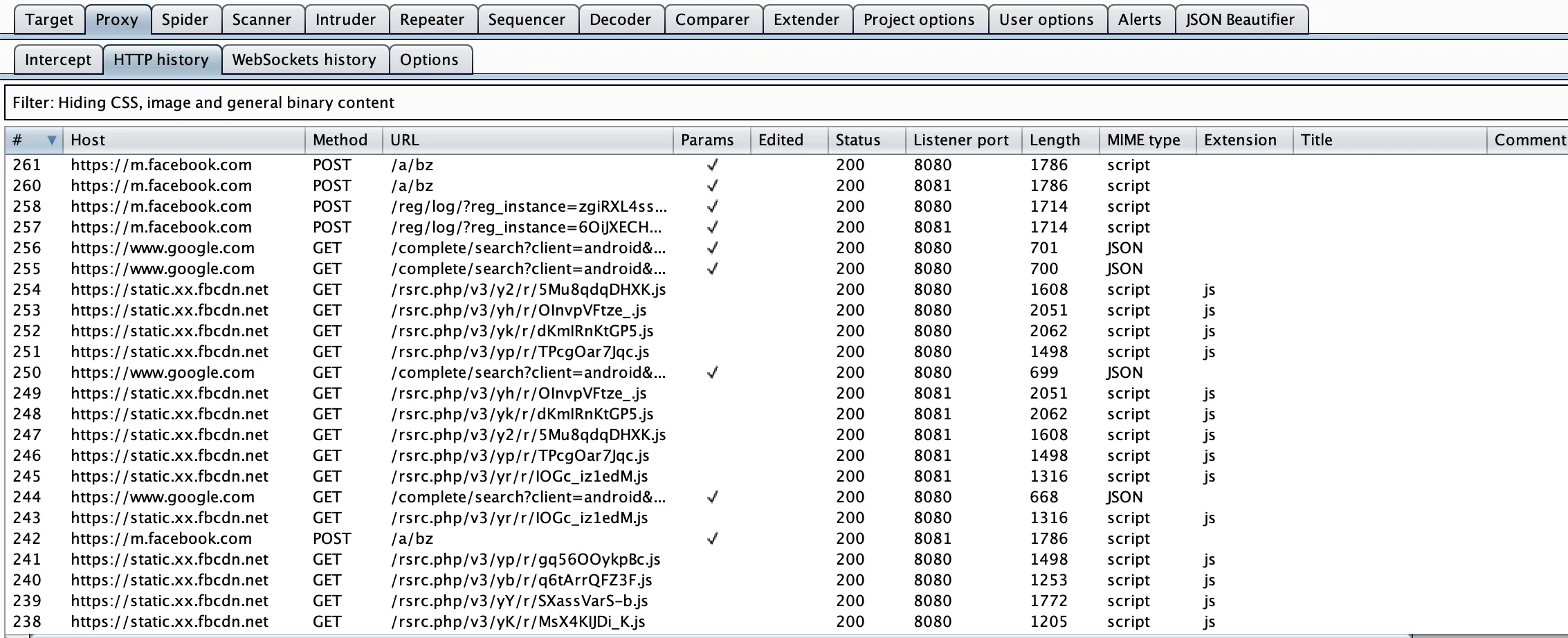Image resolution: width=1568 pixels, height=638 pixels.
Task: Open the WebSockets history sub-tab
Action: (304, 60)
